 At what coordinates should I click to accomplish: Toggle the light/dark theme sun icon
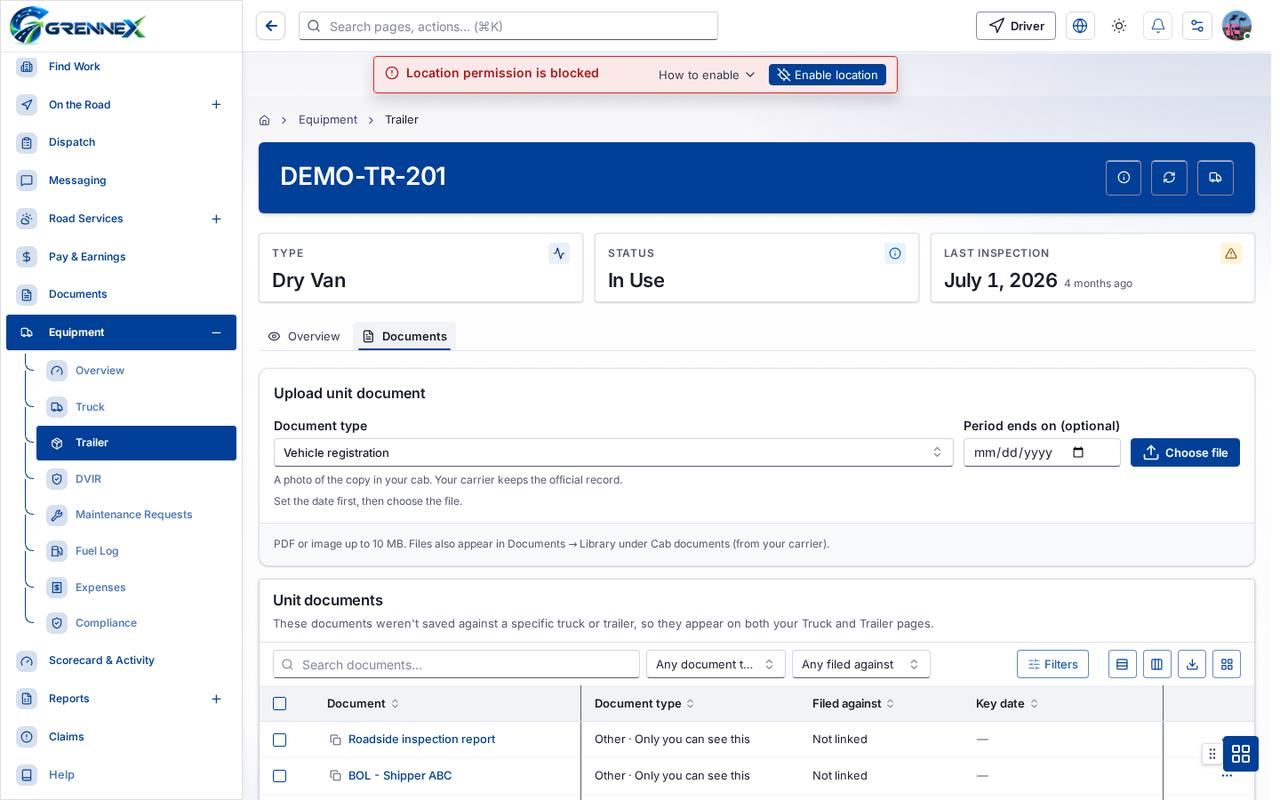pyautogui.click(x=1119, y=26)
